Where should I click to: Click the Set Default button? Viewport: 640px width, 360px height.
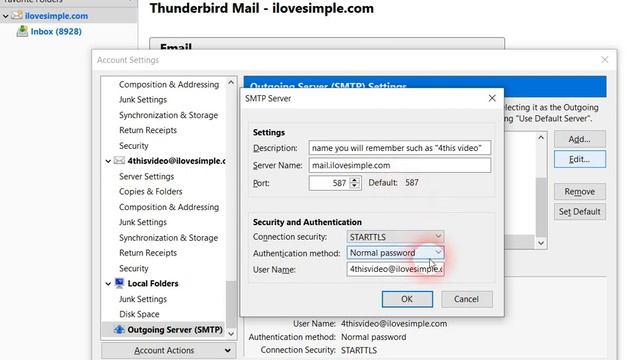[x=580, y=211]
